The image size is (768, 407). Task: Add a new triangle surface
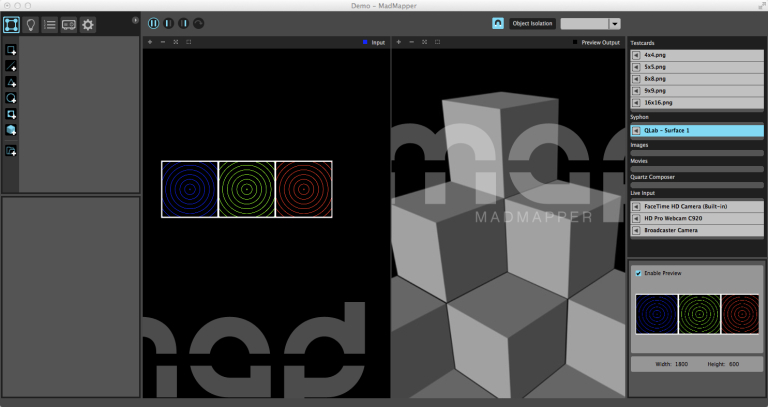pos(11,82)
